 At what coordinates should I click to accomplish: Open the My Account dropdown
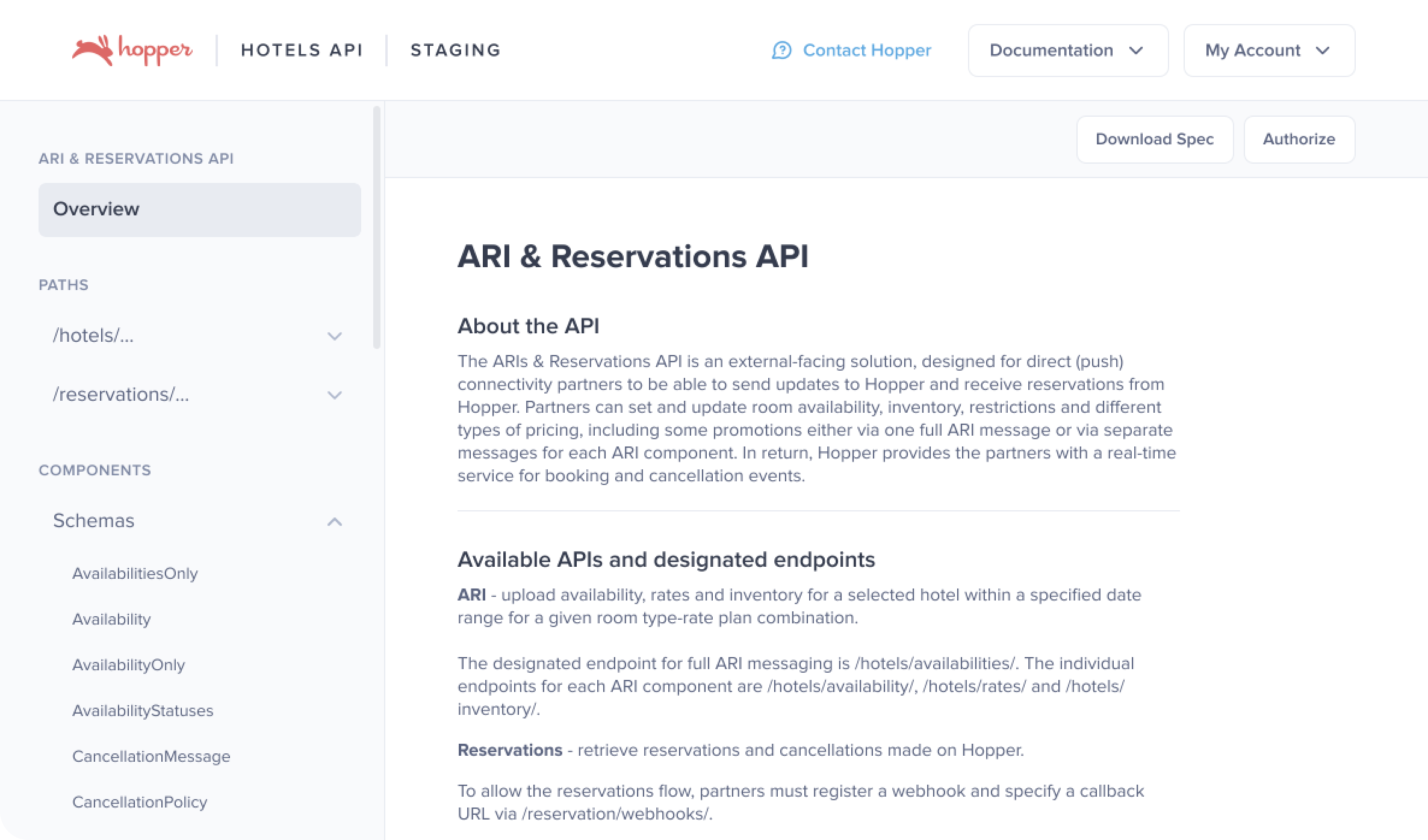coord(1268,51)
